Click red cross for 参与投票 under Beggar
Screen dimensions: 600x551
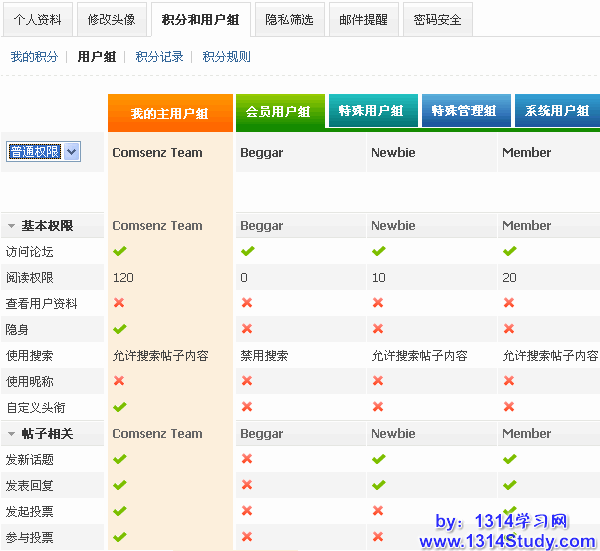[247, 537]
